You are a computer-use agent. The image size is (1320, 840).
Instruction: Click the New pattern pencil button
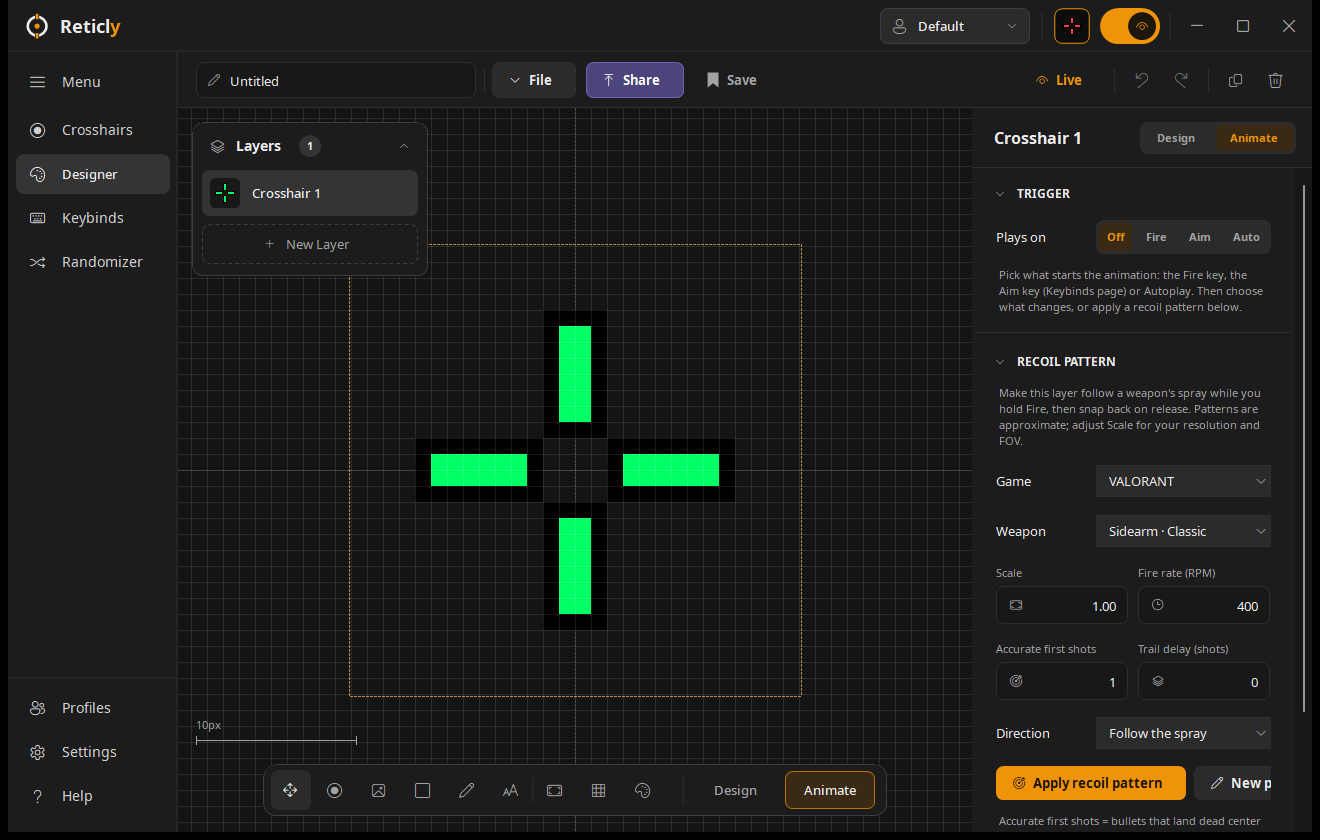[1233, 783]
